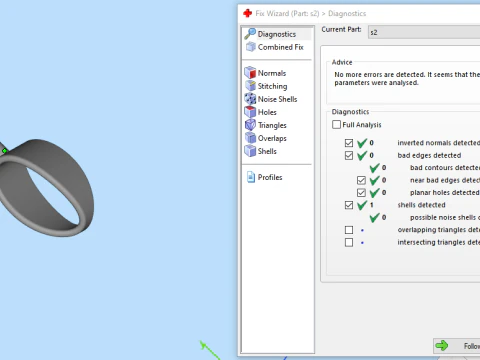Enable overlapping triangles detection checkbox
Screen dimensions: 480x360
pos(349,230)
